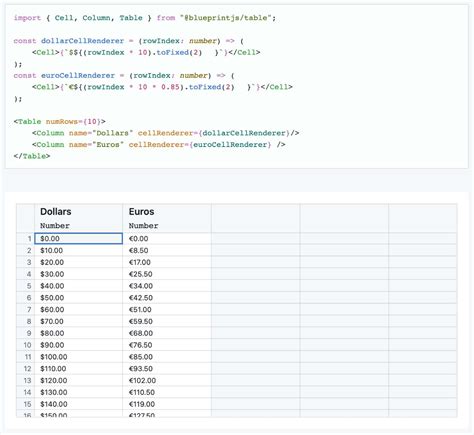Screen dimensions: 474x435
Task: Click the Number label under Euros
Action: pyautogui.click(x=144, y=226)
